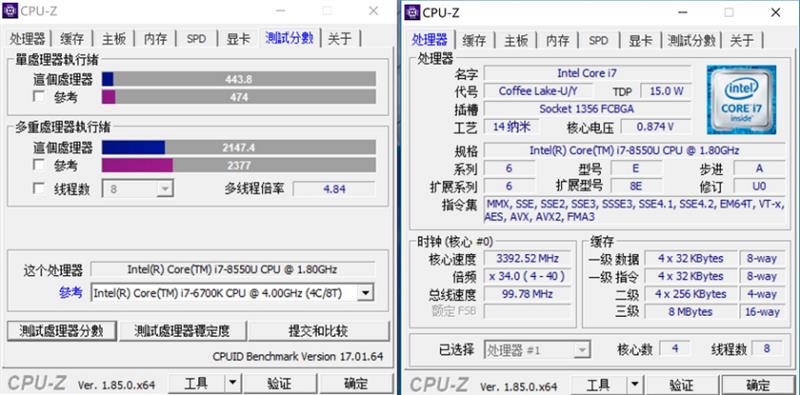Click the CPU-Z icon in right window title bar
The height and width of the screenshot is (395, 800).
tap(413, 12)
